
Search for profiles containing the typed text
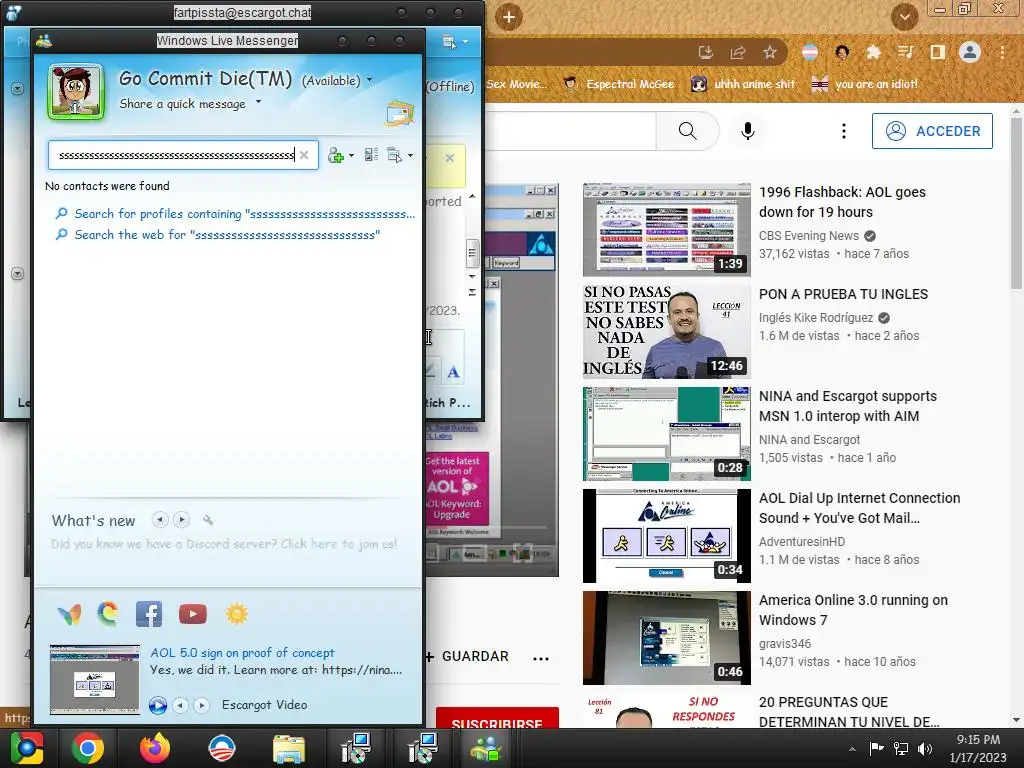244,214
